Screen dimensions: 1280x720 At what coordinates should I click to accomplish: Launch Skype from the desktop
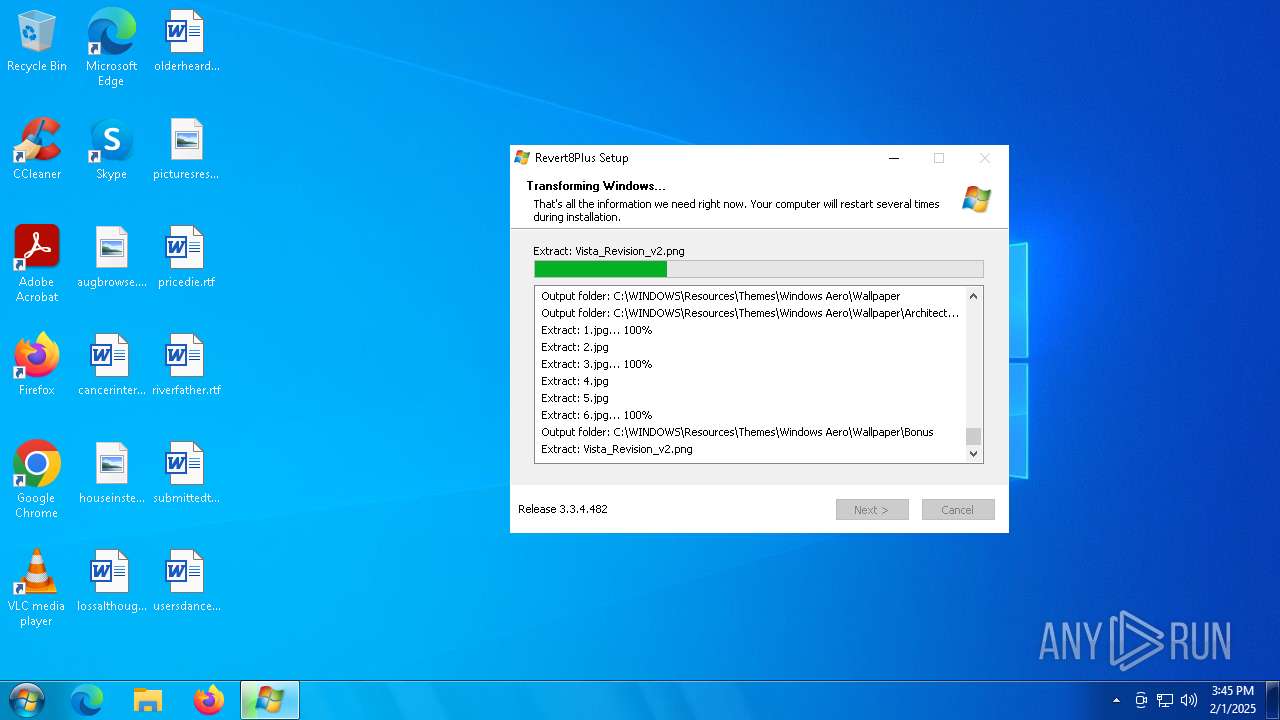click(x=111, y=149)
